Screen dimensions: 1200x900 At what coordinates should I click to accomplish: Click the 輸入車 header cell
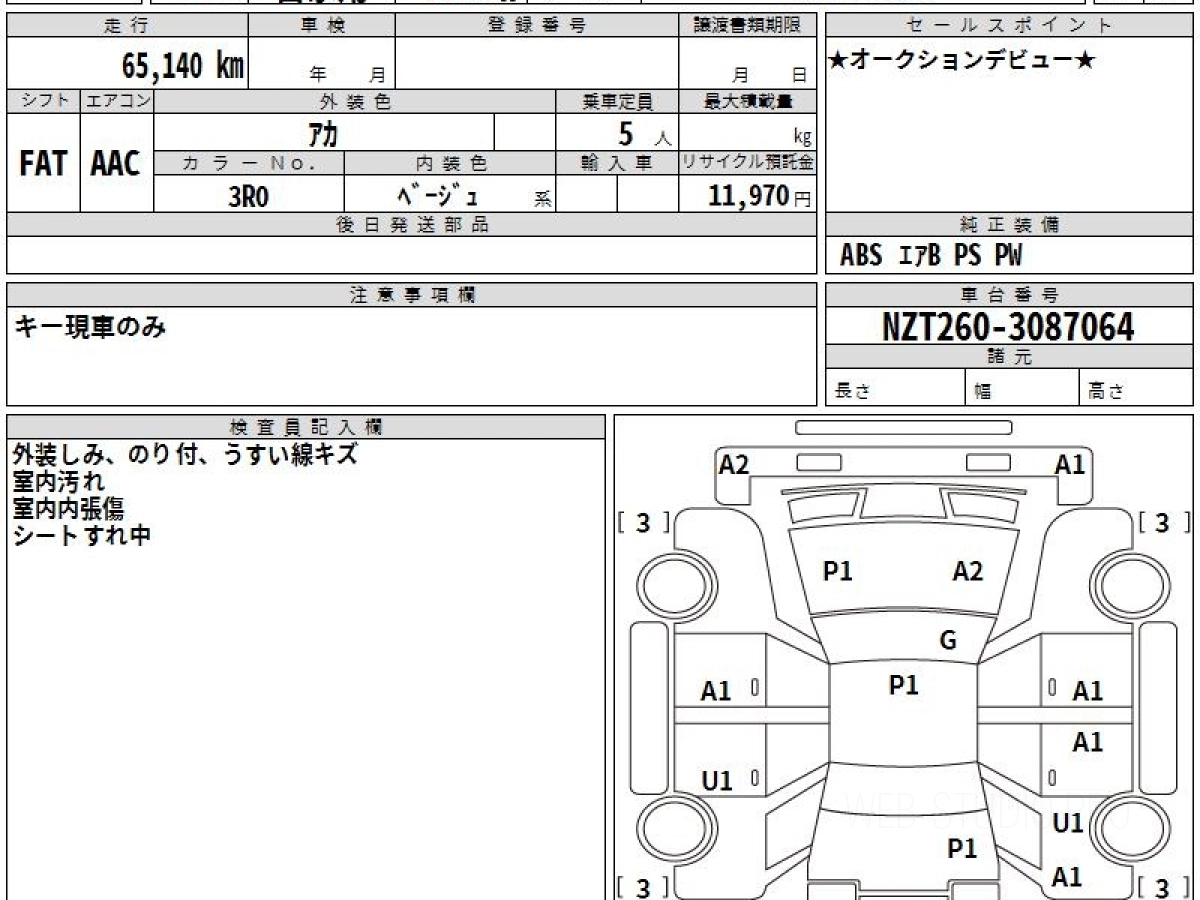point(617,164)
